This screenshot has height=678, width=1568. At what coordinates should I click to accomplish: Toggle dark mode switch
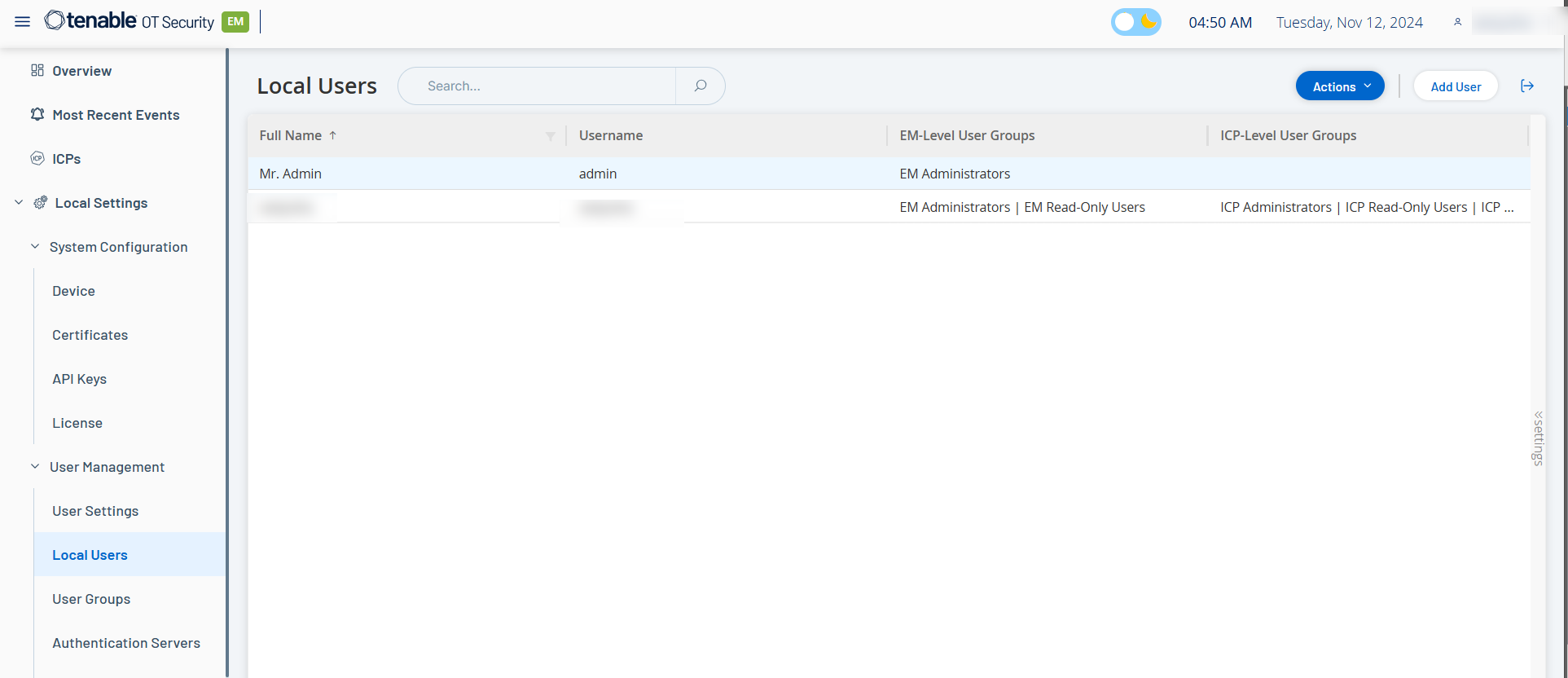[1135, 22]
